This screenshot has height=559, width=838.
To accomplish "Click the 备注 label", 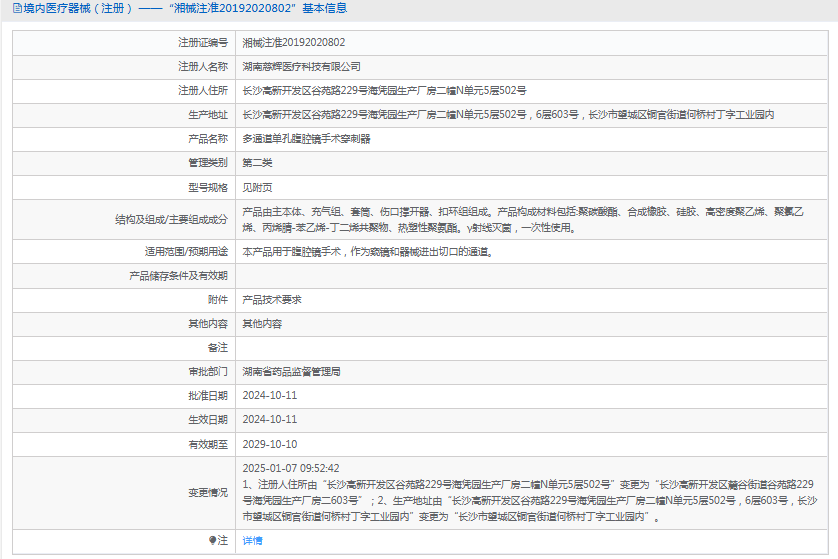I will point(218,348).
